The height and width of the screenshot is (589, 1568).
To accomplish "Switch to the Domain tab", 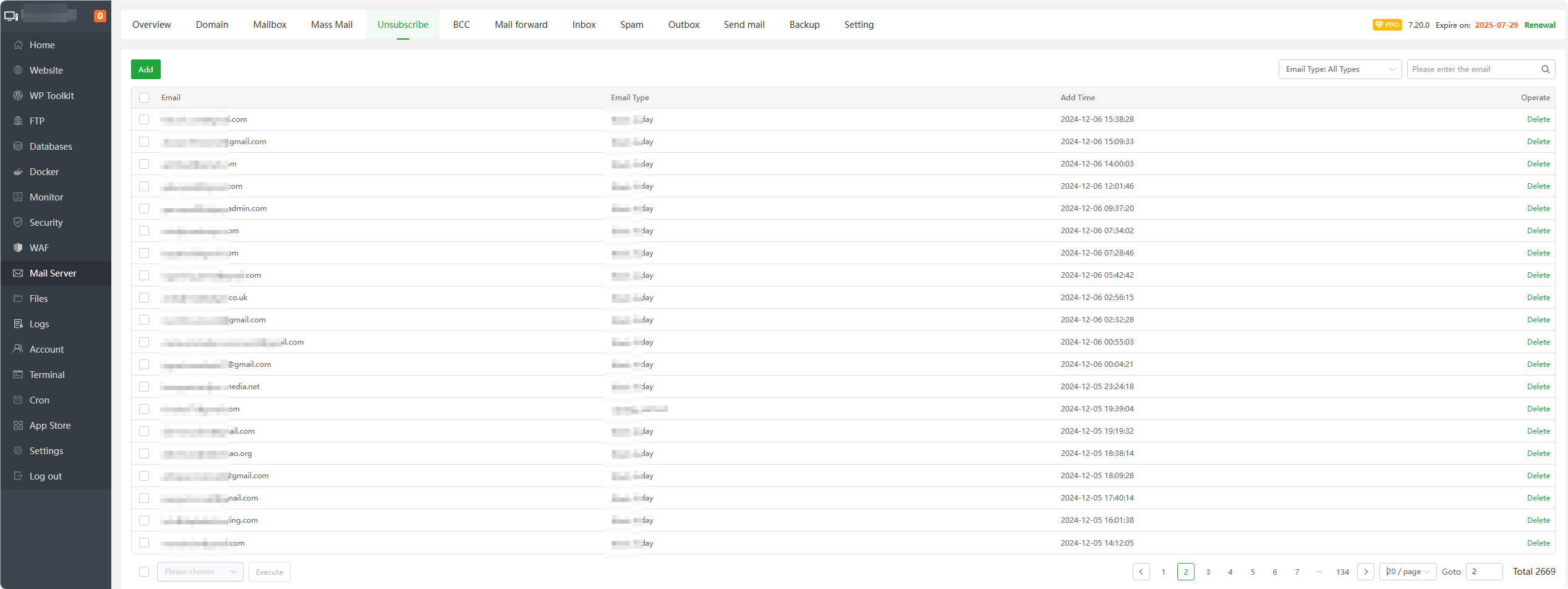I will pyautogui.click(x=212, y=25).
